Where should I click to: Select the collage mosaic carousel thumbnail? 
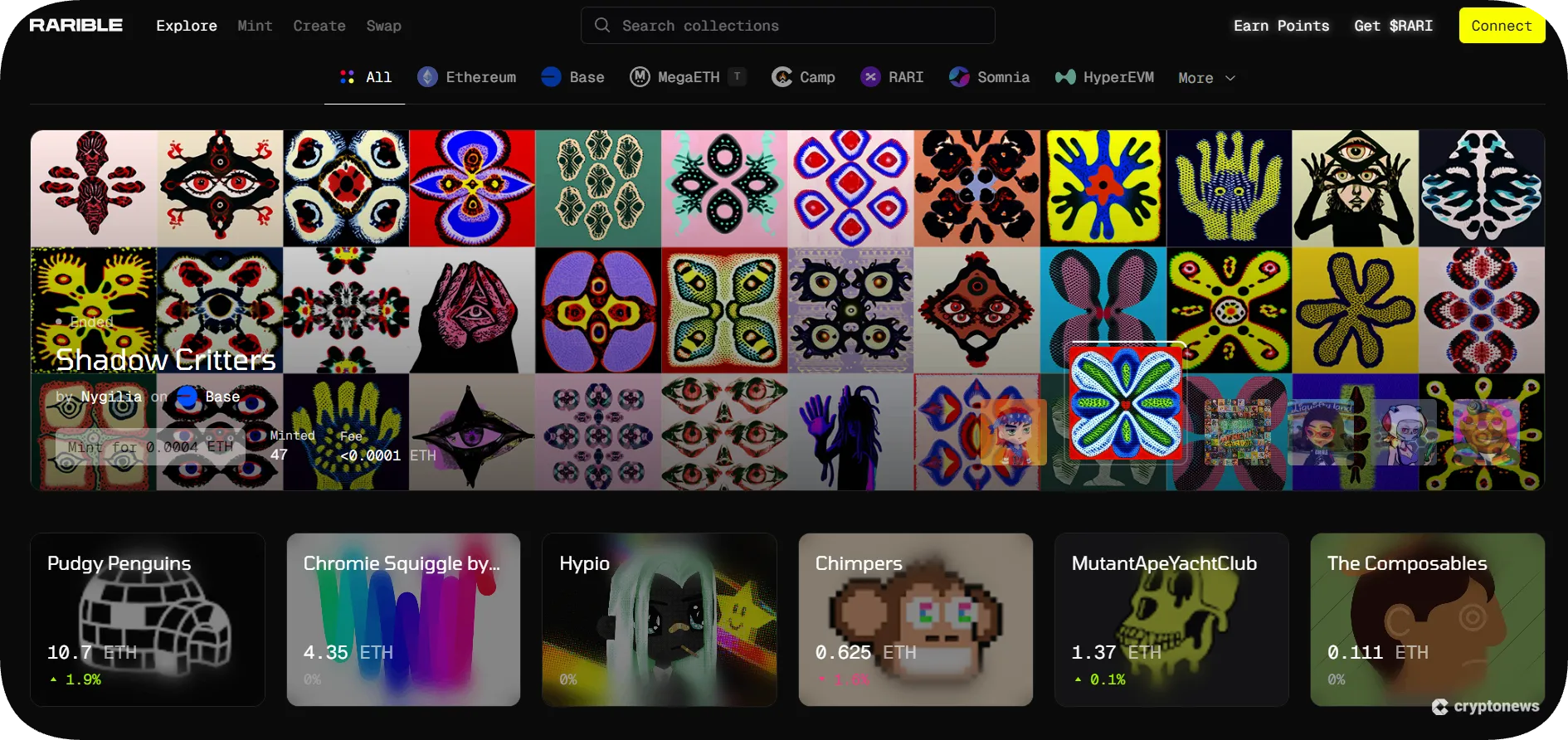point(1238,431)
